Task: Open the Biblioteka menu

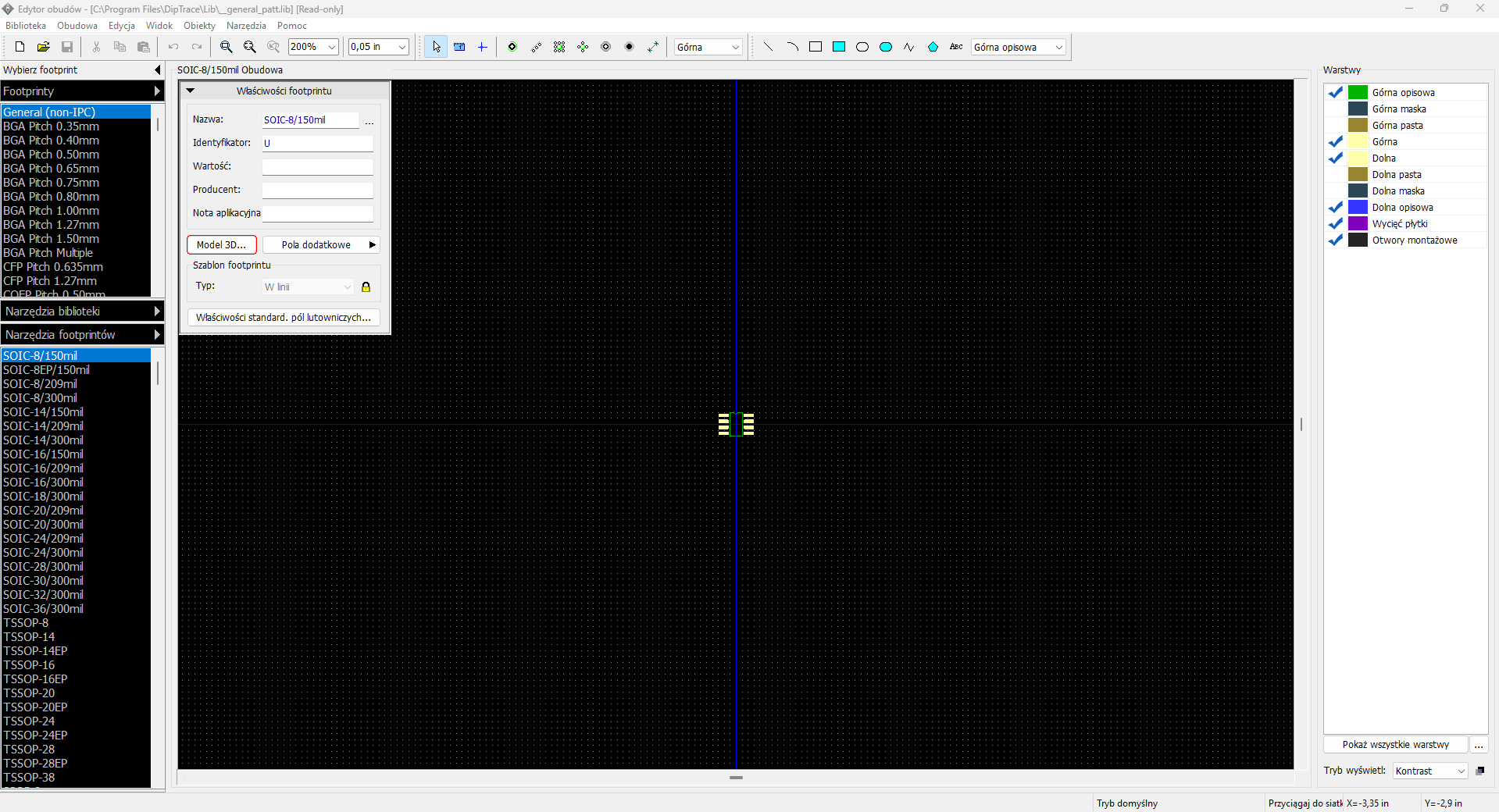Action: click(26, 26)
